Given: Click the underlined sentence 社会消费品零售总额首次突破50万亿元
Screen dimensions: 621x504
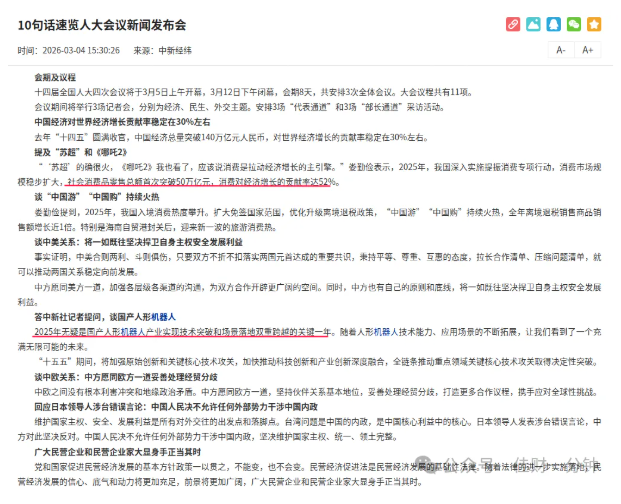Looking at the screenshot, I should tap(140, 182).
